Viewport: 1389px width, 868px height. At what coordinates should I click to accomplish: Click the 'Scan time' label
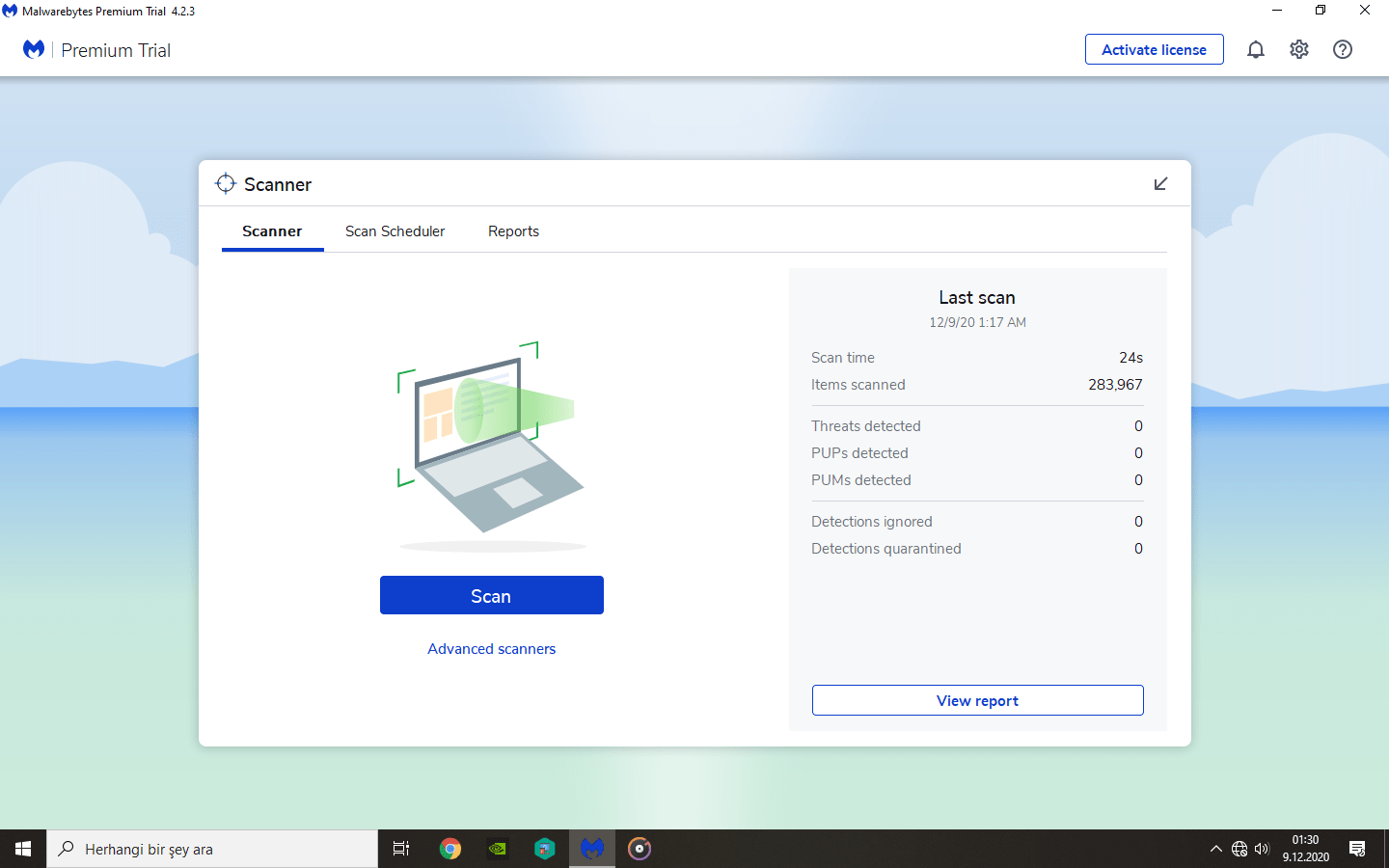[843, 358]
